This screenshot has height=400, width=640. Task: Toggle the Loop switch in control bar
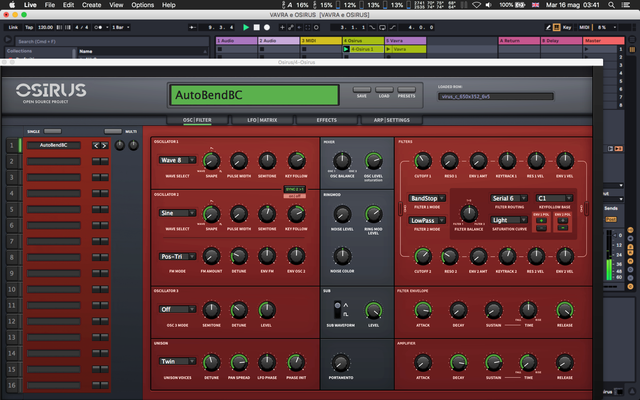(382, 27)
